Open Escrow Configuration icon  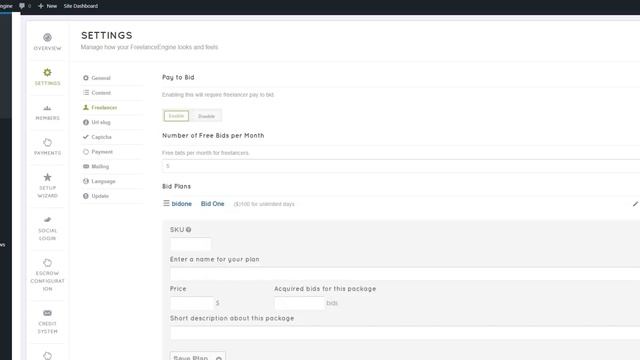point(47,262)
